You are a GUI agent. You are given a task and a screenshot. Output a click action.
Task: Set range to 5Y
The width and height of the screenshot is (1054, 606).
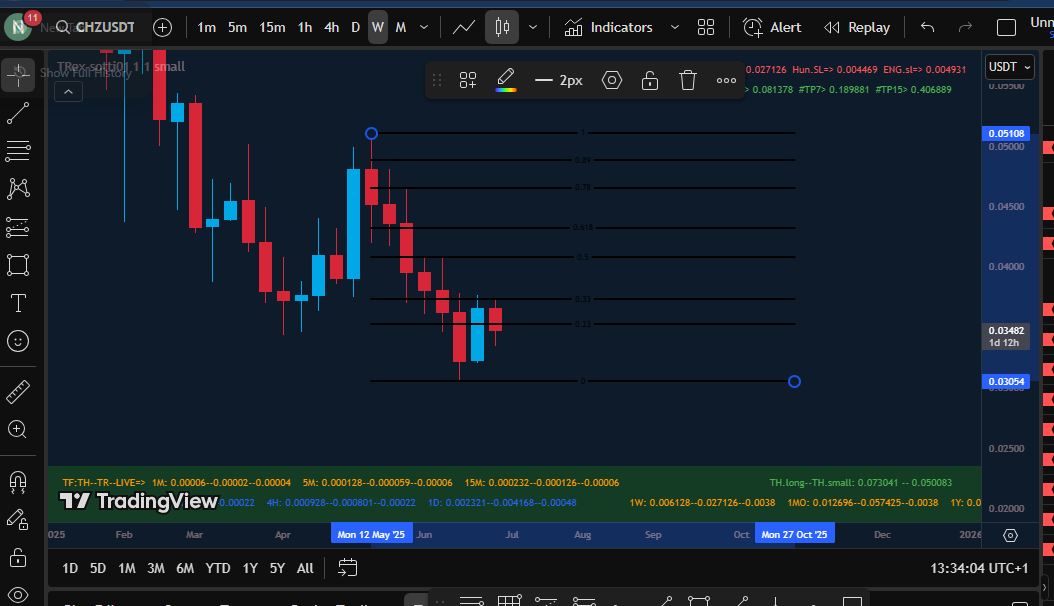pos(277,568)
